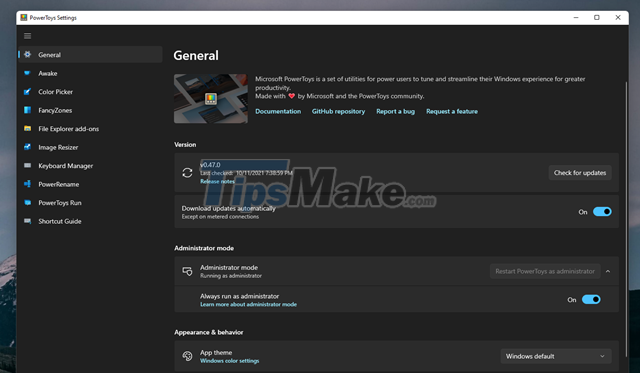Click the vertical scrollbar of settings page

[626, 220]
